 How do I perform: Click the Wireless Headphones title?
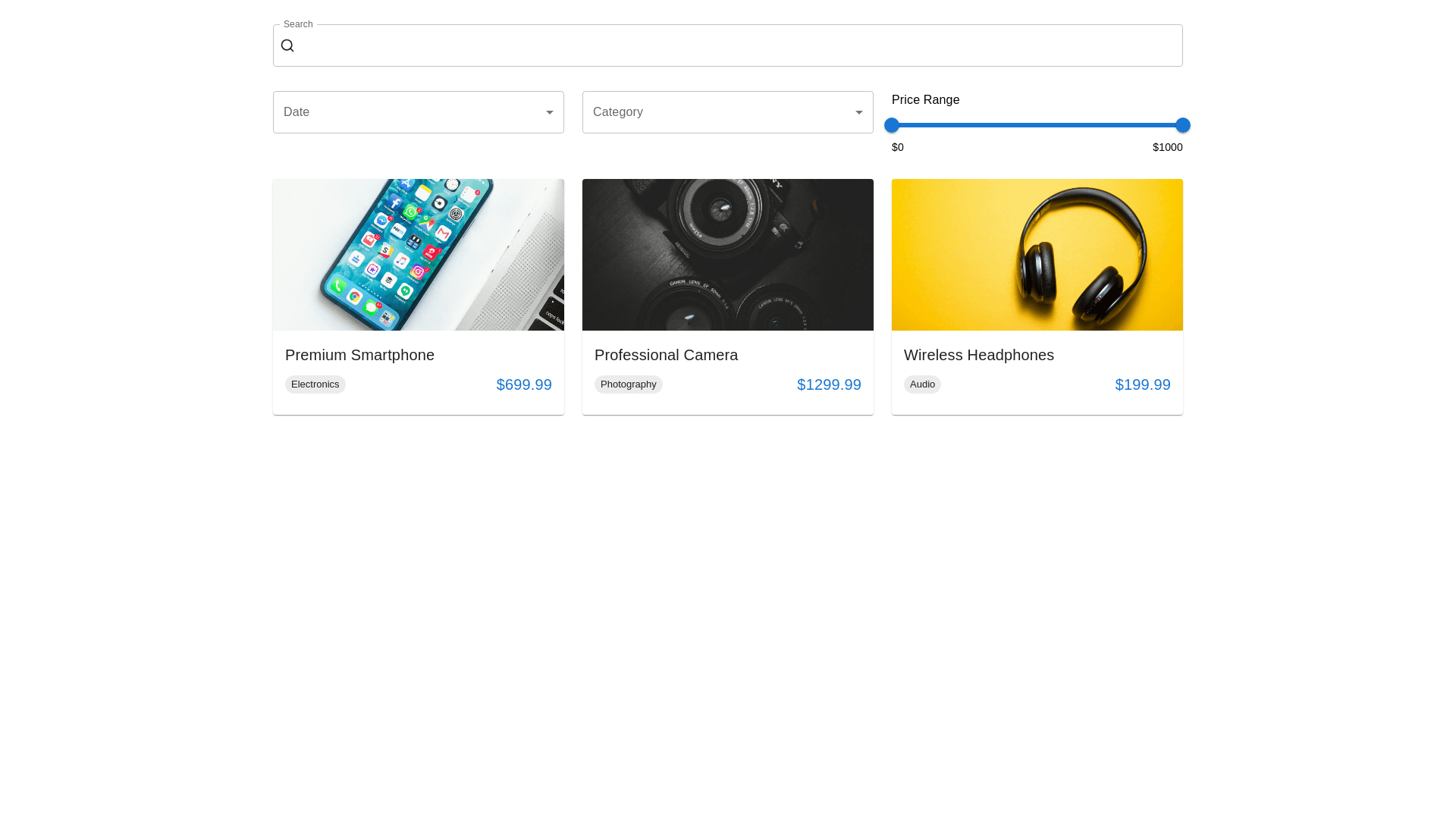coord(978,355)
